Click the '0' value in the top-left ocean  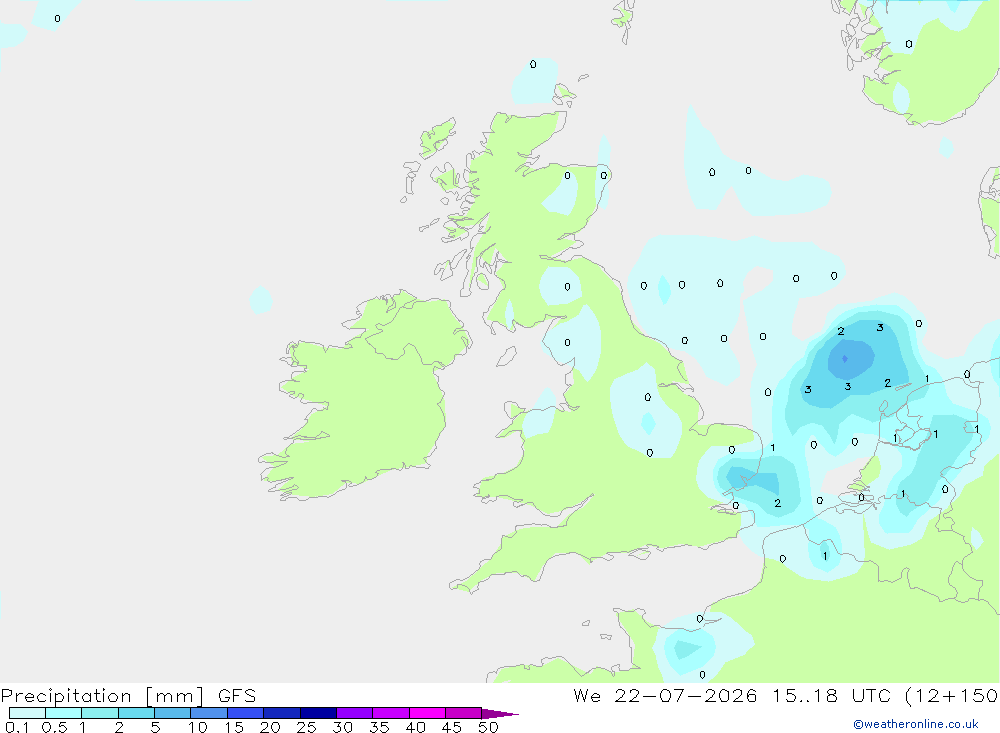(57, 19)
